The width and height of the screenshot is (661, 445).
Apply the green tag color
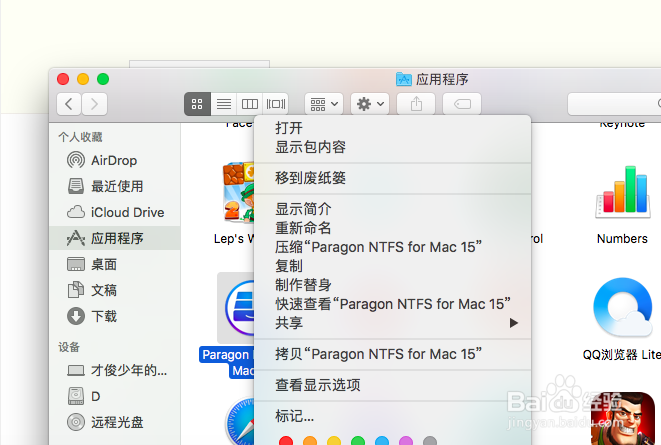tap(358, 441)
